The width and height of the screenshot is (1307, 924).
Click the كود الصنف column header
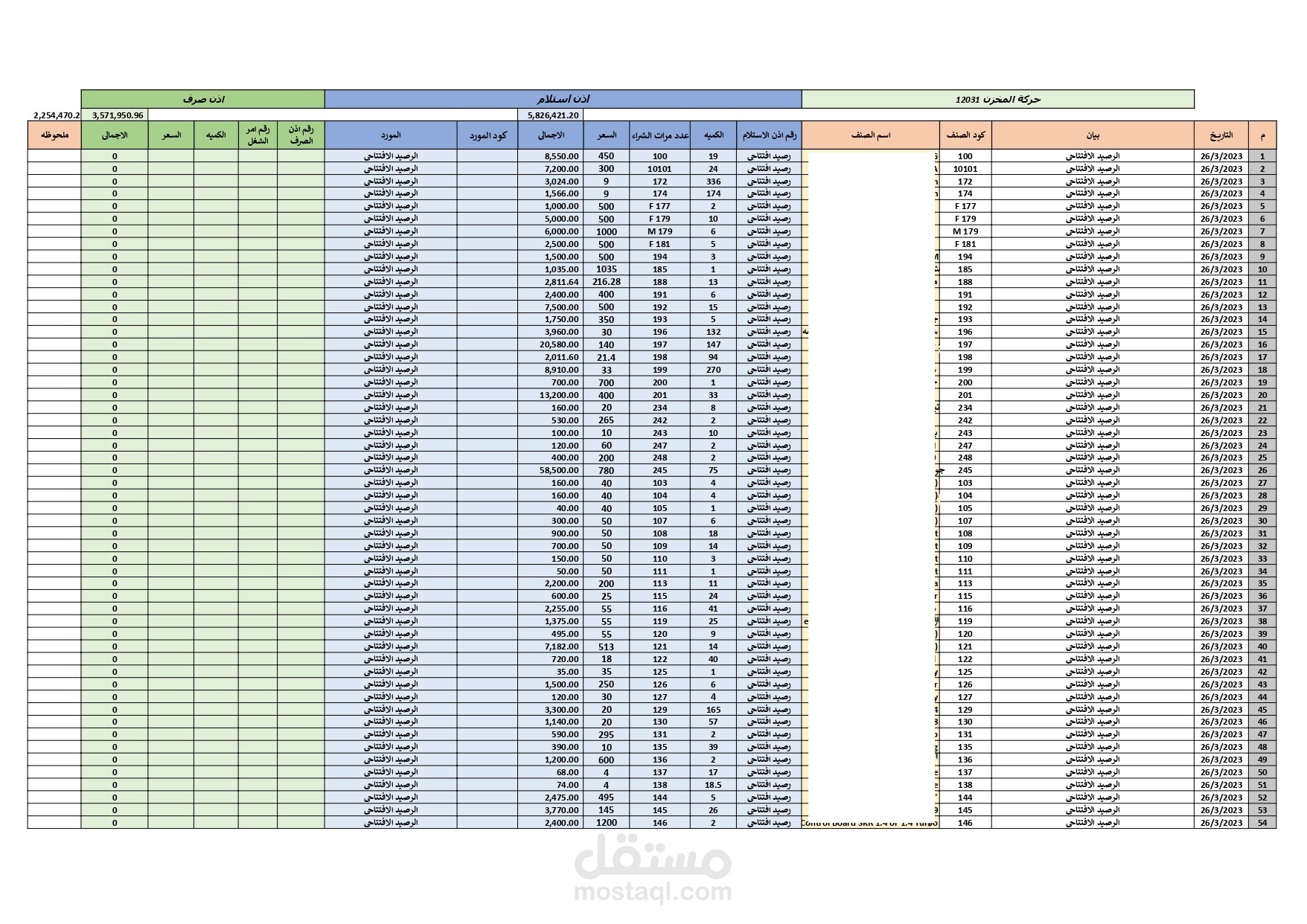tap(965, 135)
